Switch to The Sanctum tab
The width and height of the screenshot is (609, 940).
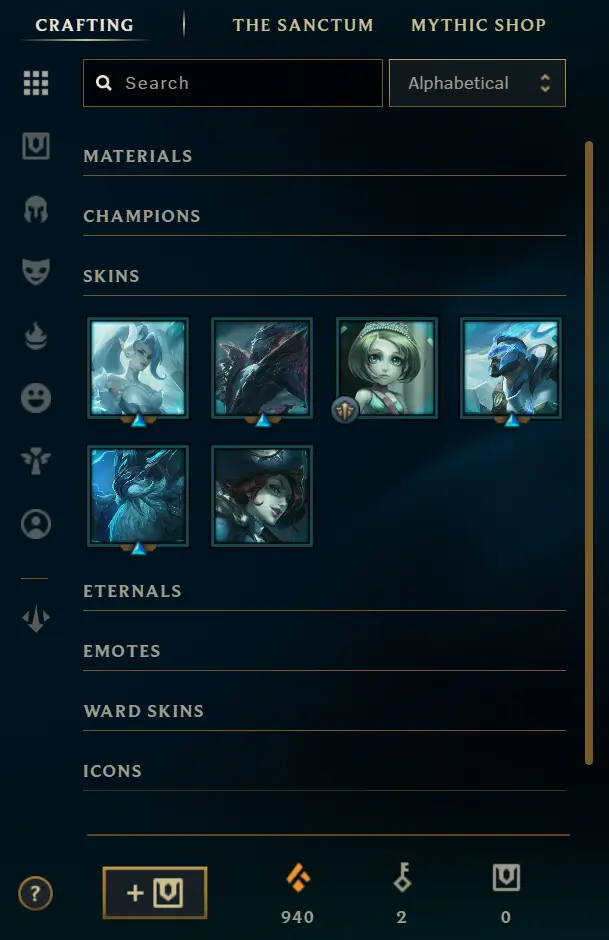(x=303, y=25)
